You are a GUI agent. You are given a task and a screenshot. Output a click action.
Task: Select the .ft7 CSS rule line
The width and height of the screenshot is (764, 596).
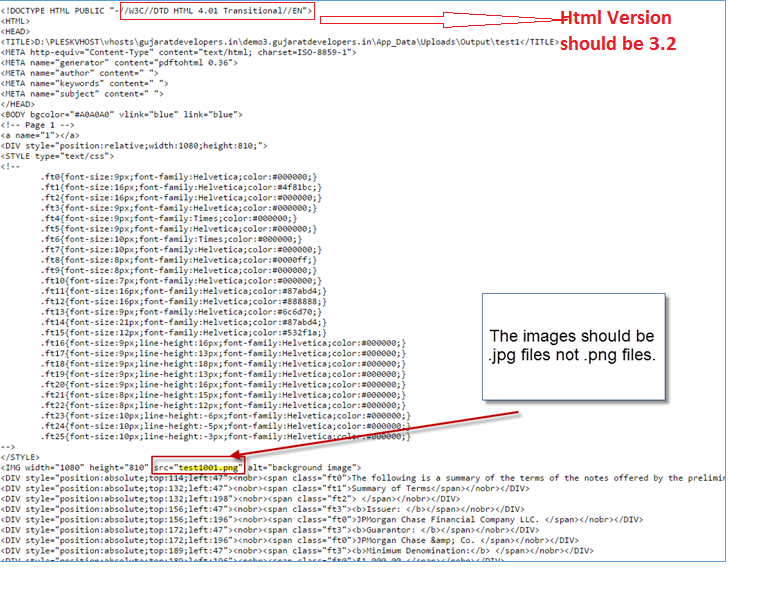181,250
